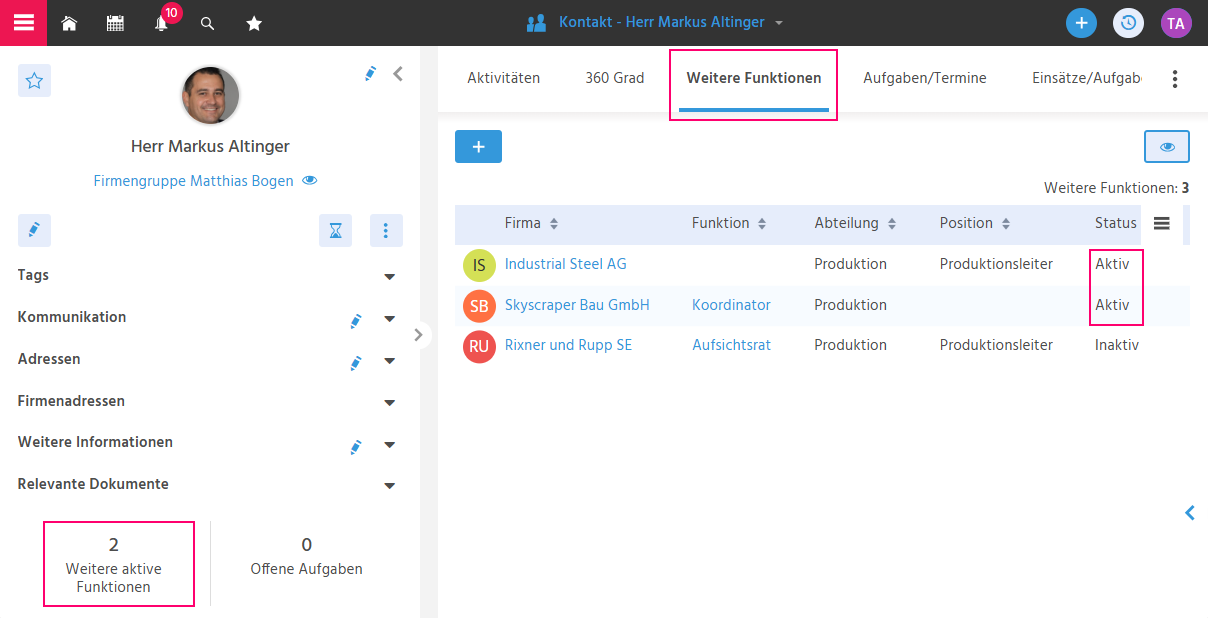The width and height of the screenshot is (1208, 618).
Task: Expand Weitere Informationen section
Action: [390, 445]
